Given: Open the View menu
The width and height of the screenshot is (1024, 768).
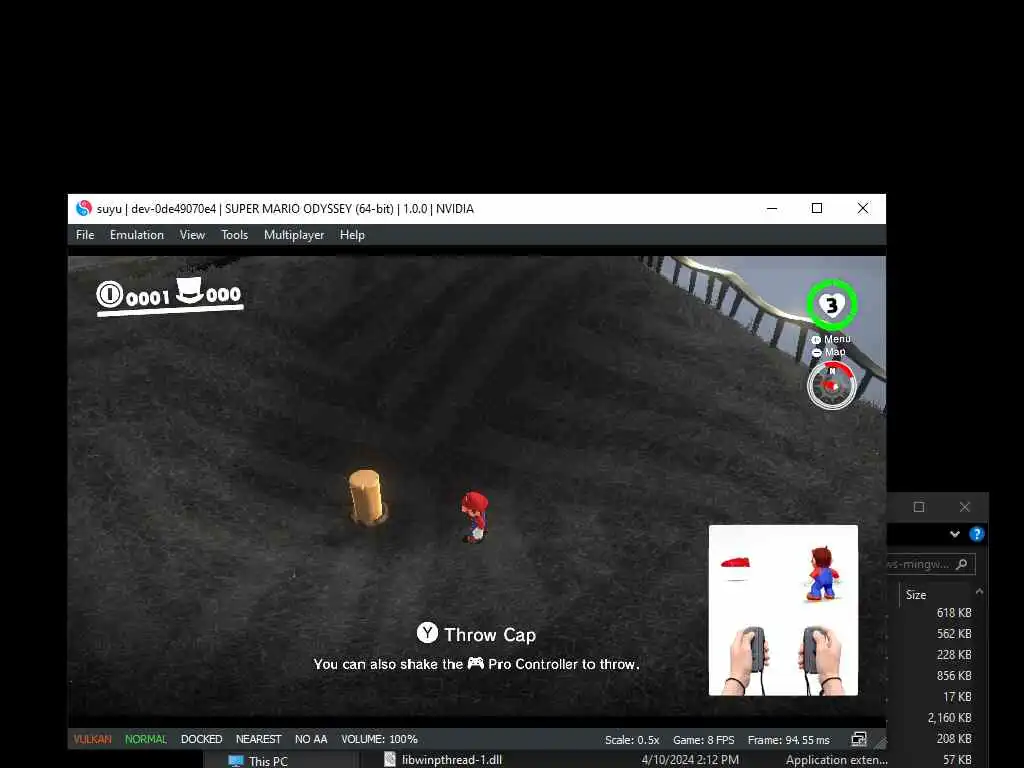Looking at the screenshot, I should click(x=192, y=234).
